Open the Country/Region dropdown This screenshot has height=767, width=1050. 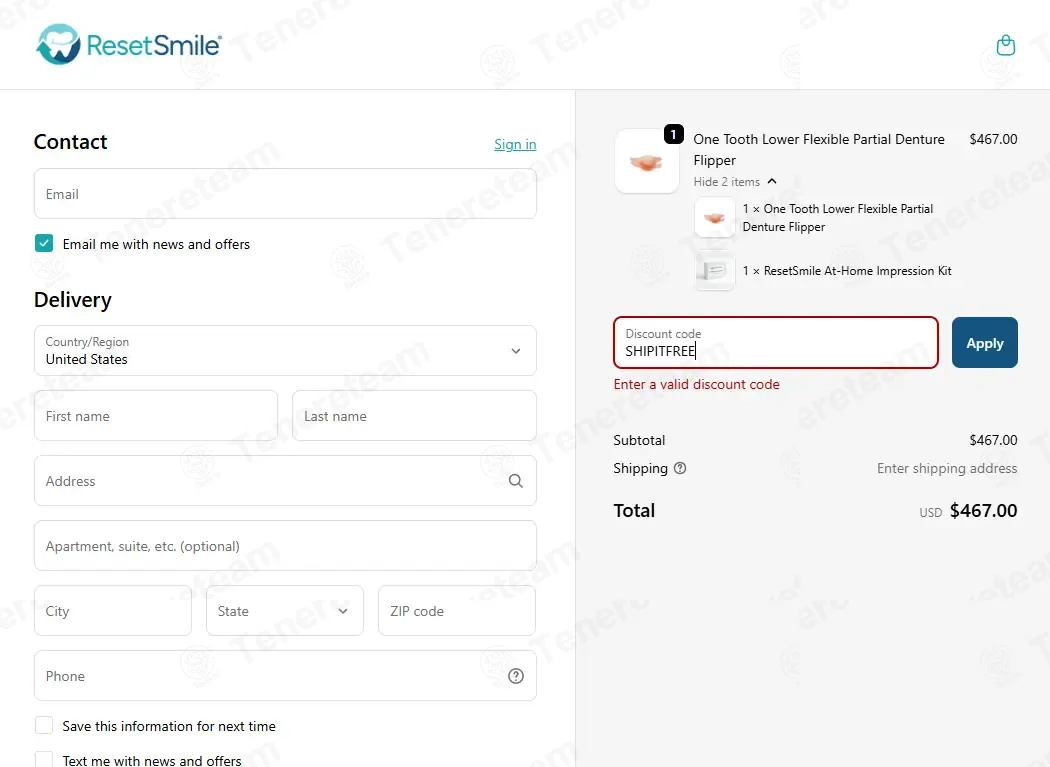[285, 351]
